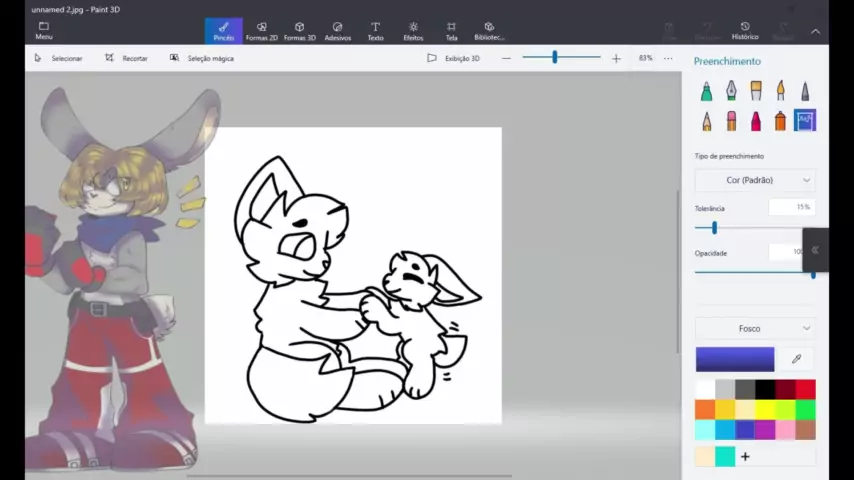854x480 pixels.
Task: Open the Menu
Action: pyautogui.click(x=44, y=31)
